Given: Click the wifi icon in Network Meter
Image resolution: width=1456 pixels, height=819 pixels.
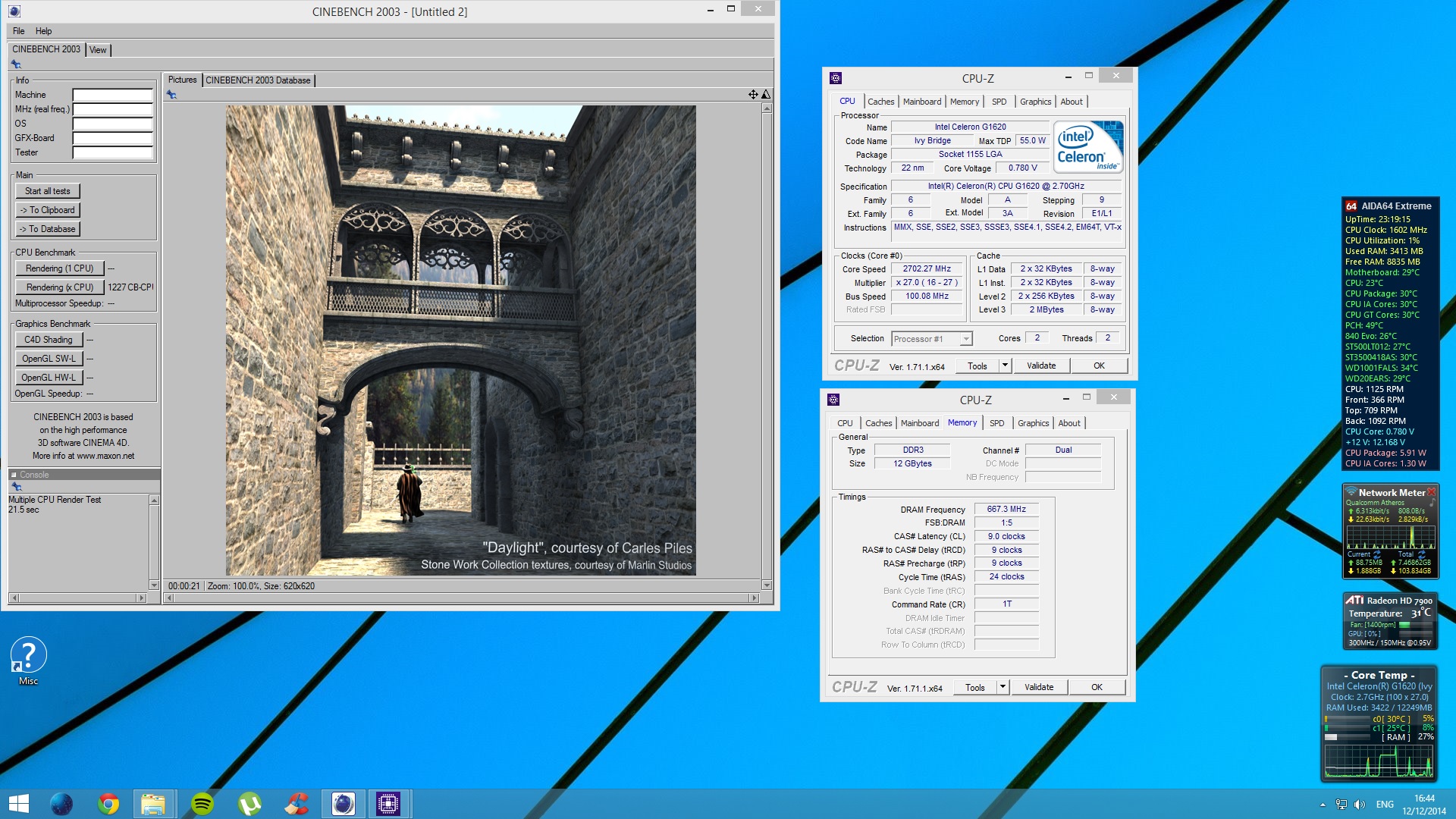Looking at the screenshot, I should click(x=1351, y=492).
